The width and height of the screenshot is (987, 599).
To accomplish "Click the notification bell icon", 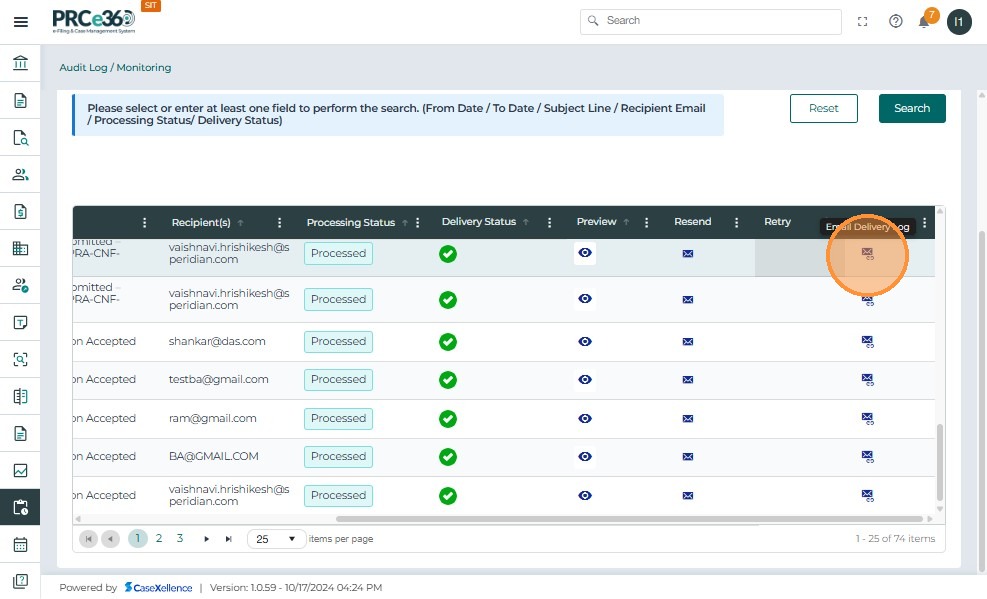I will (x=924, y=22).
